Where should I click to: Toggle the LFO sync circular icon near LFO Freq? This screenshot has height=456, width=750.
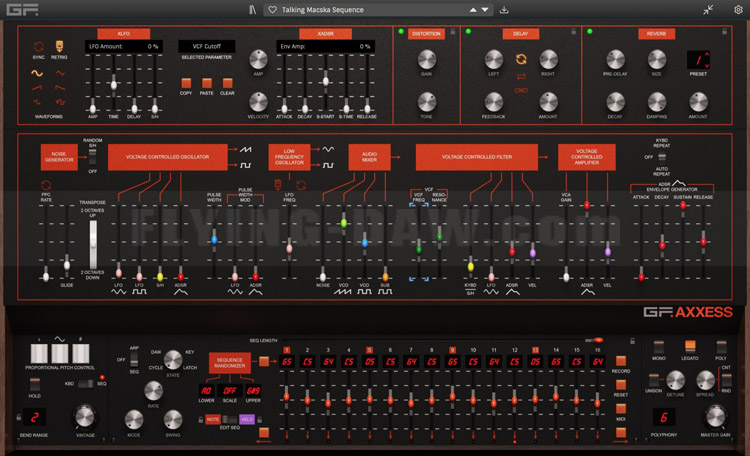[301, 185]
